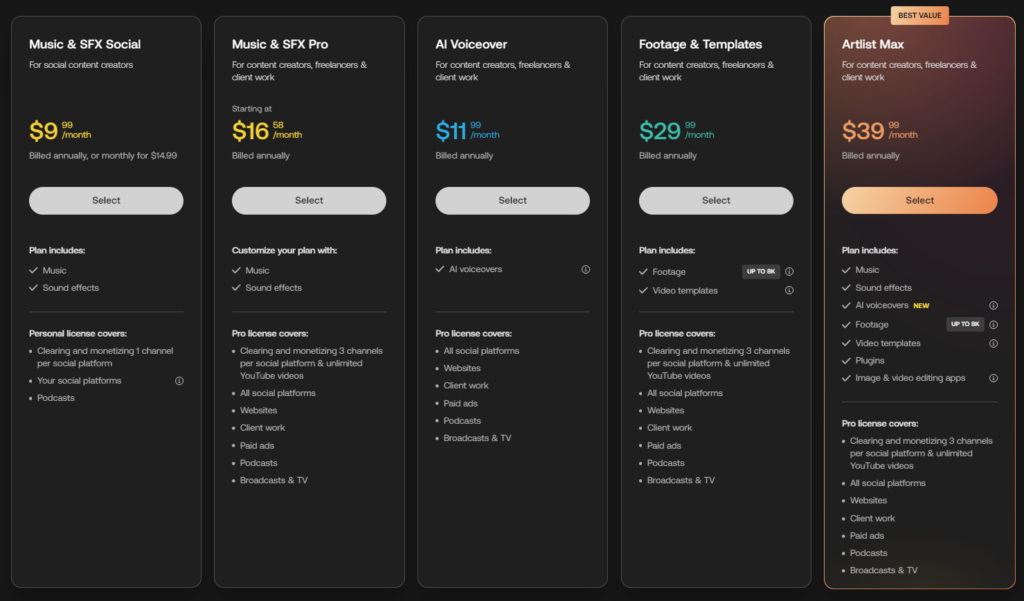Open the info tooltip for AI voiceovers
The image size is (1024, 601).
585,269
